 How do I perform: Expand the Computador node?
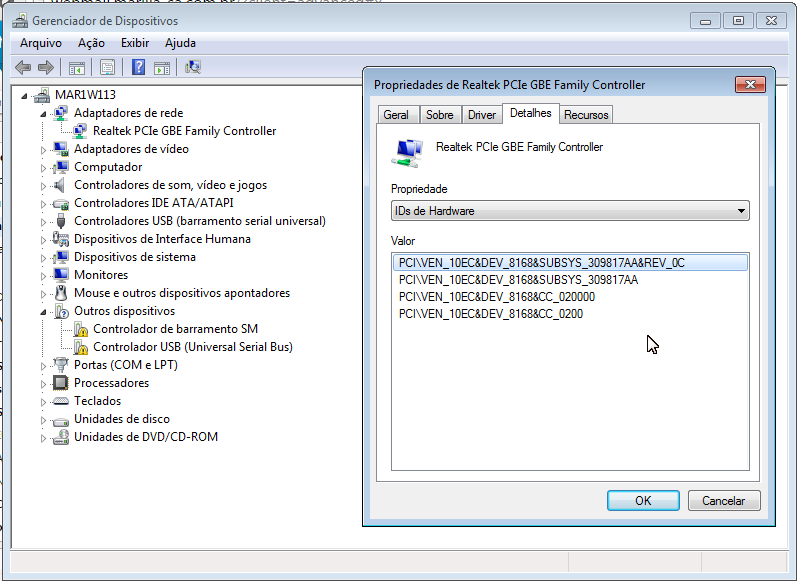tap(43, 168)
